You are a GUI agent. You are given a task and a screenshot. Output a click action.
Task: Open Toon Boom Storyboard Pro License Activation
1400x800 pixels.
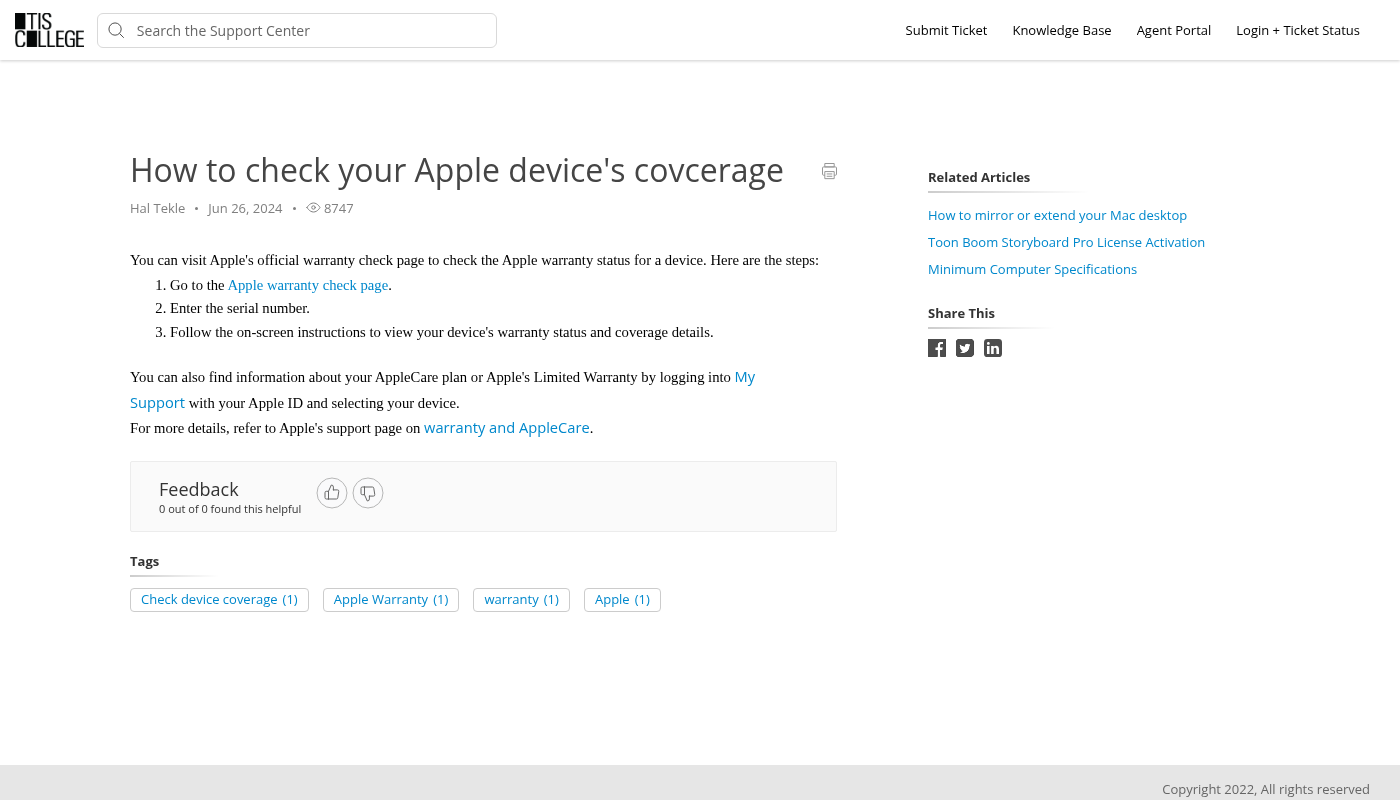pos(1066,242)
